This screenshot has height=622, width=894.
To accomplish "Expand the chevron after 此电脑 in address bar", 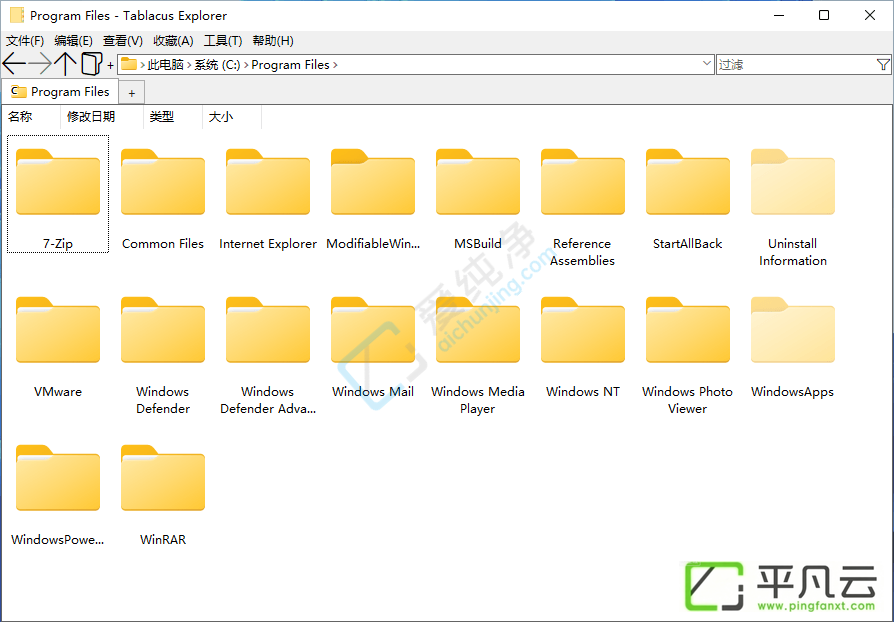I will (189, 65).
